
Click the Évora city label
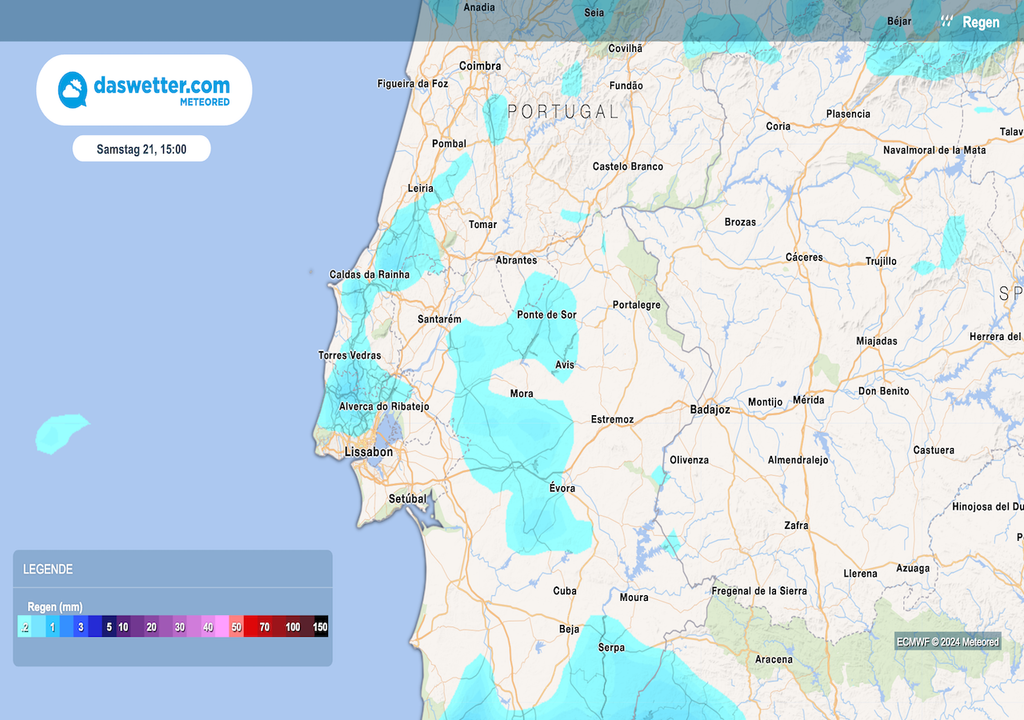tap(562, 488)
